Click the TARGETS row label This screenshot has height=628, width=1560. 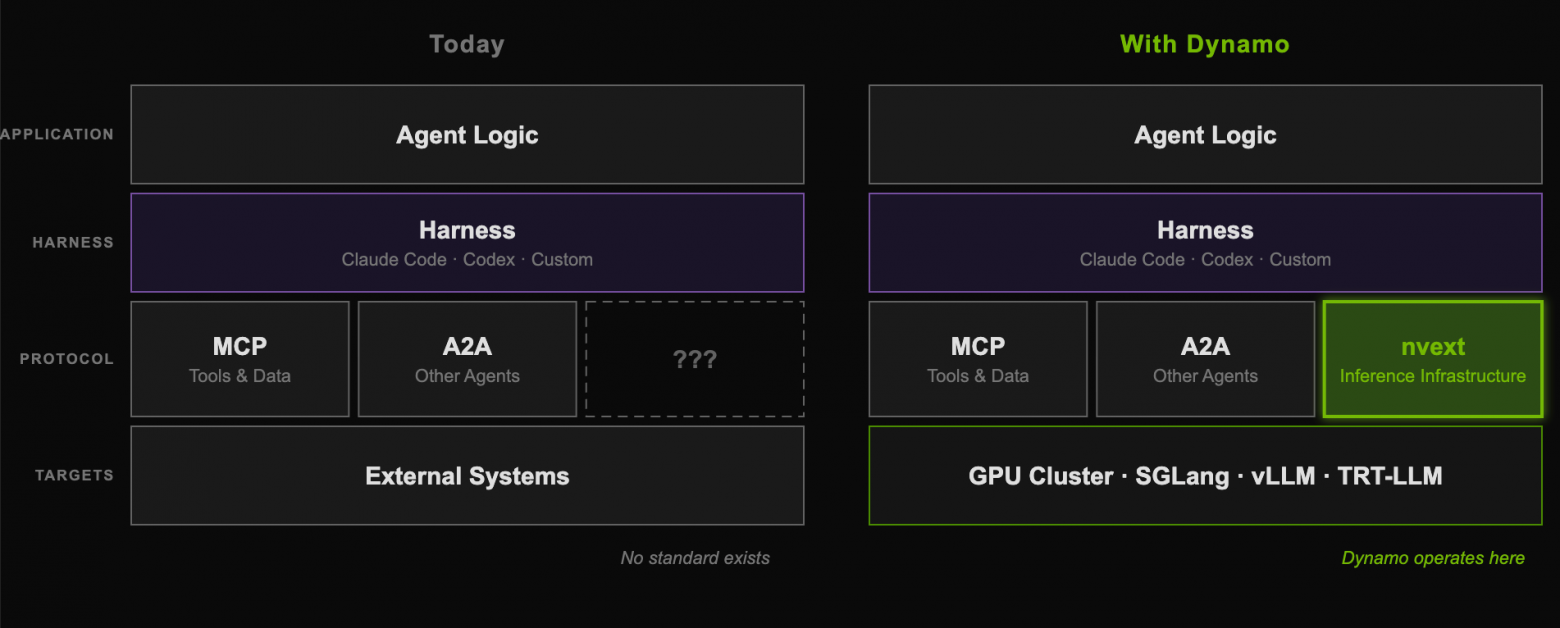75,475
